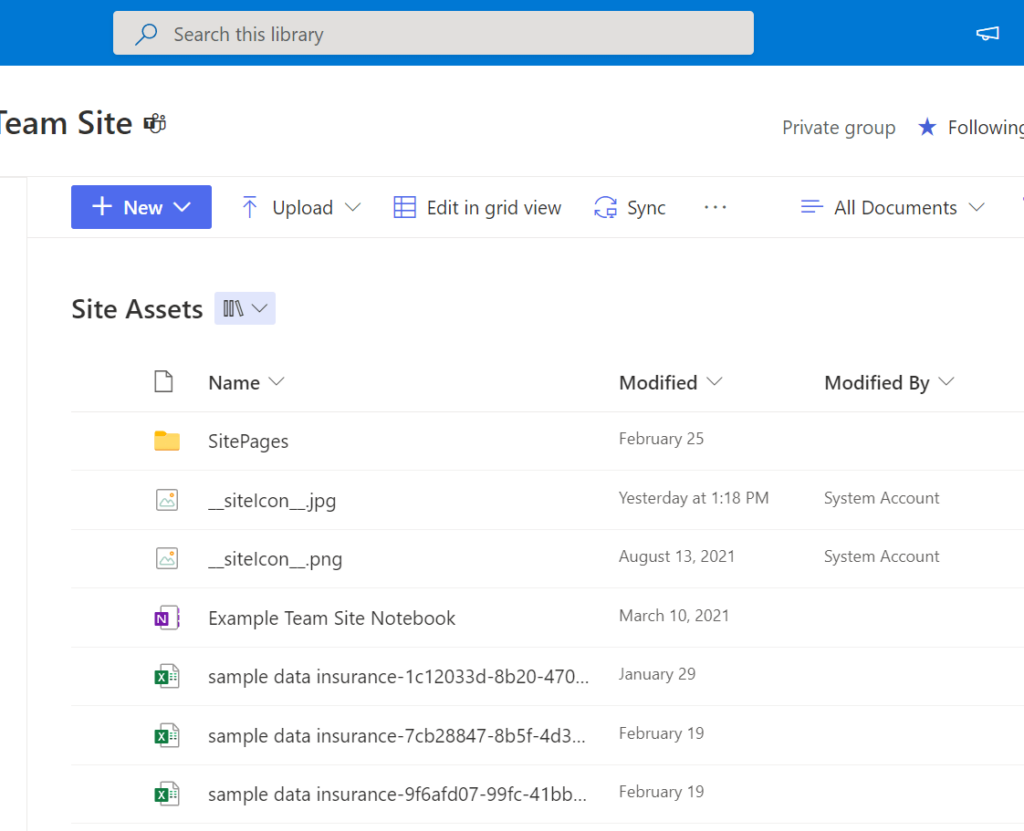Click the file type column header icon

[x=164, y=382]
